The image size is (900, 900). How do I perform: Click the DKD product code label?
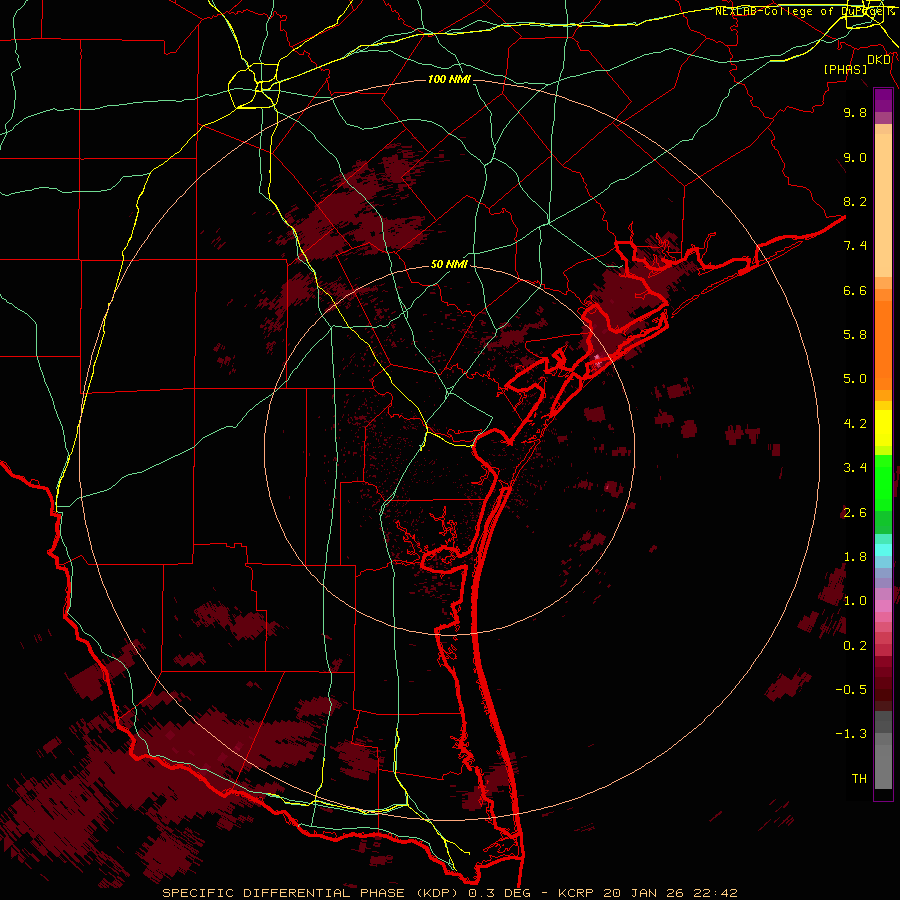[x=879, y=60]
